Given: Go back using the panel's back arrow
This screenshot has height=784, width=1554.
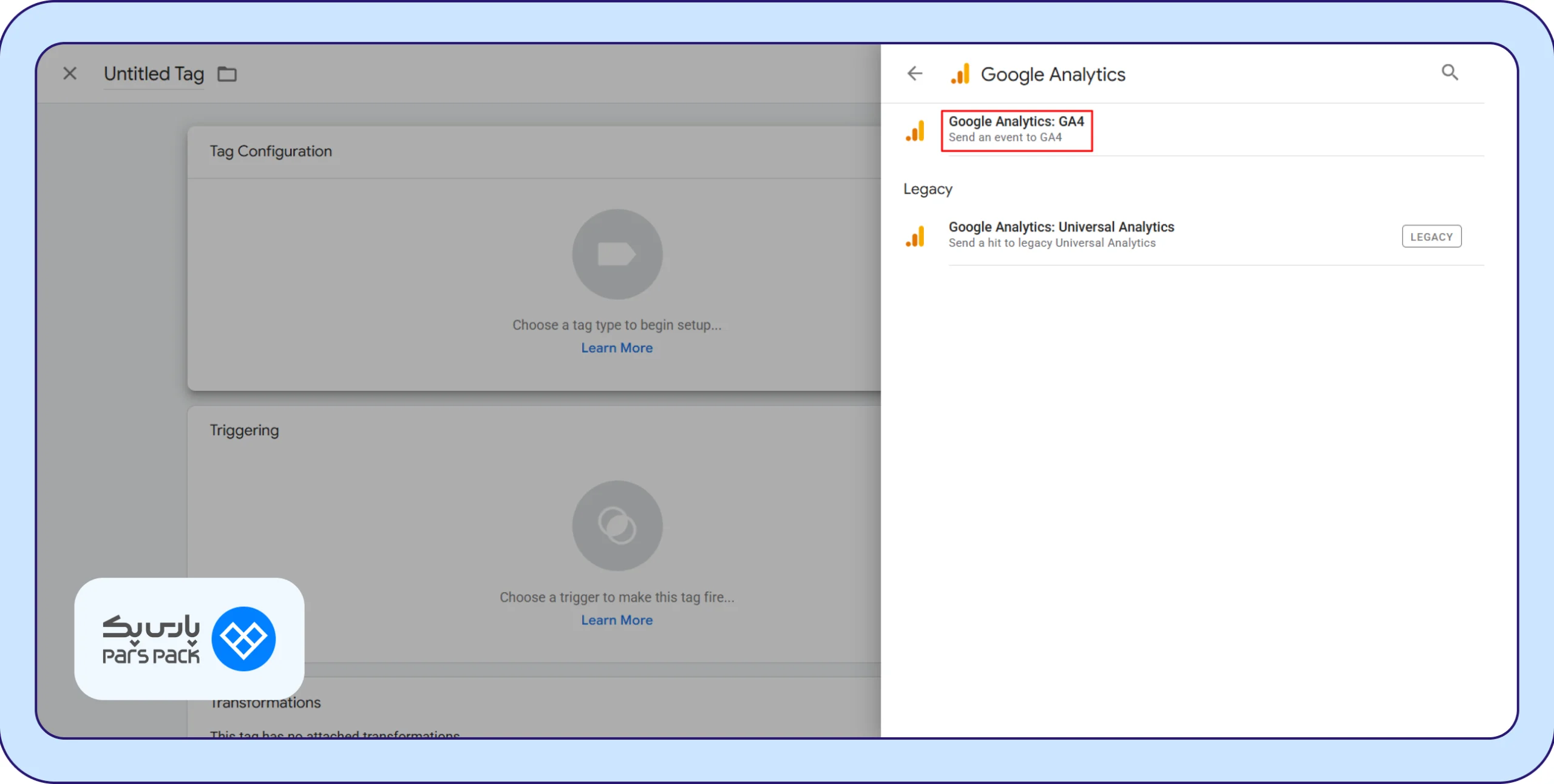Looking at the screenshot, I should (x=915, y=73).
